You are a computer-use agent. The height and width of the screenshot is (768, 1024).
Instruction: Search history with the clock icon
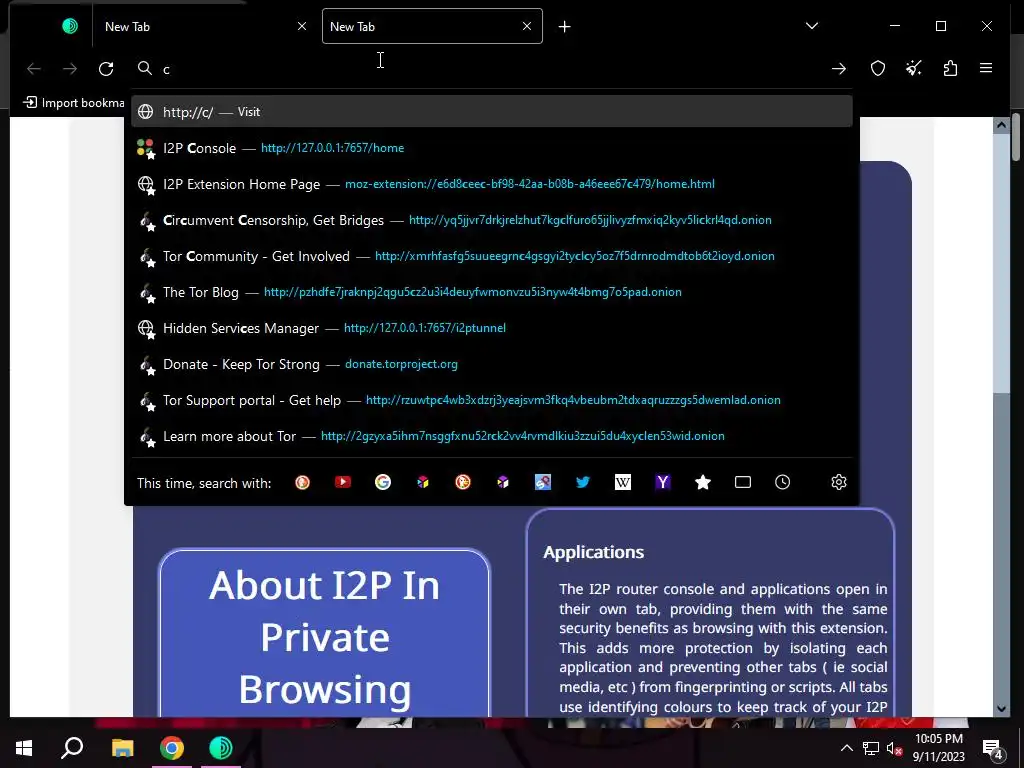[782, 483]
